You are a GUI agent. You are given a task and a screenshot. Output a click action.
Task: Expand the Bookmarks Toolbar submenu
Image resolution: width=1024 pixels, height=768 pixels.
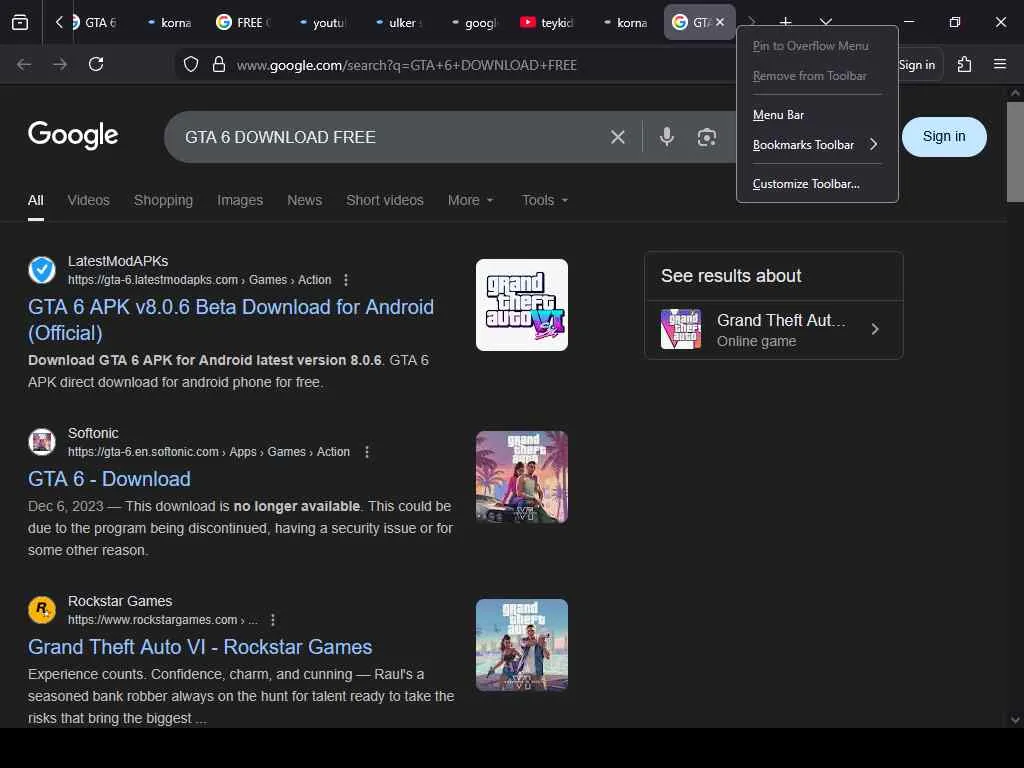(x=817, y=145)
